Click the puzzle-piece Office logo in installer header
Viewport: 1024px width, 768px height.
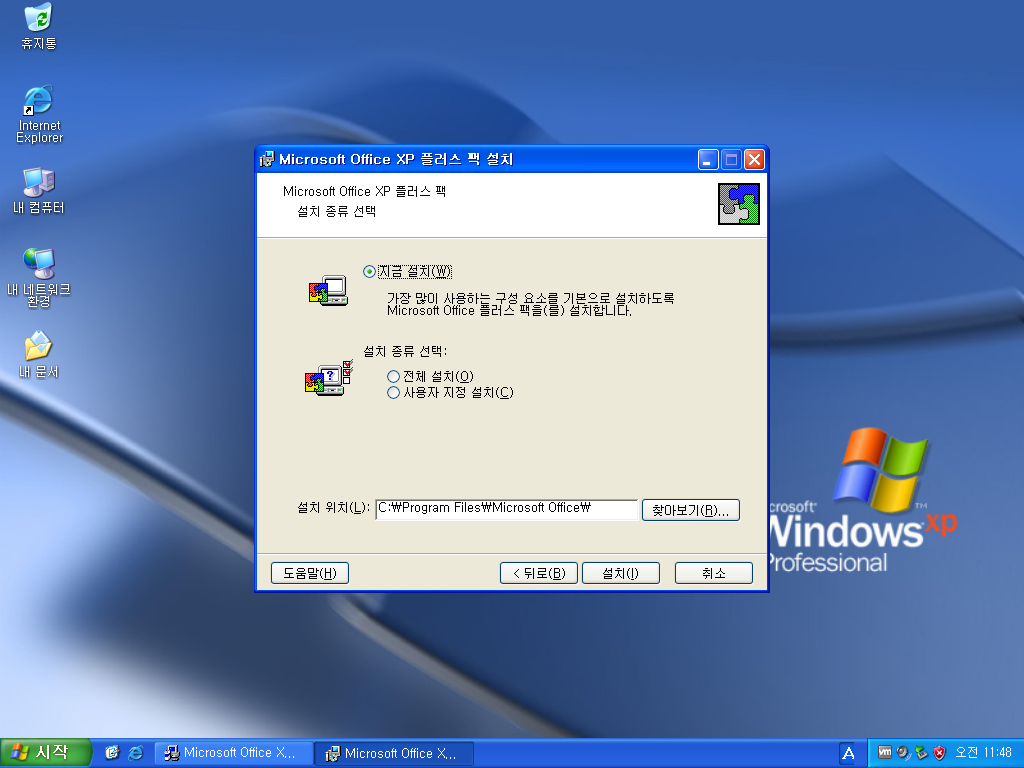tap(739, 204)
